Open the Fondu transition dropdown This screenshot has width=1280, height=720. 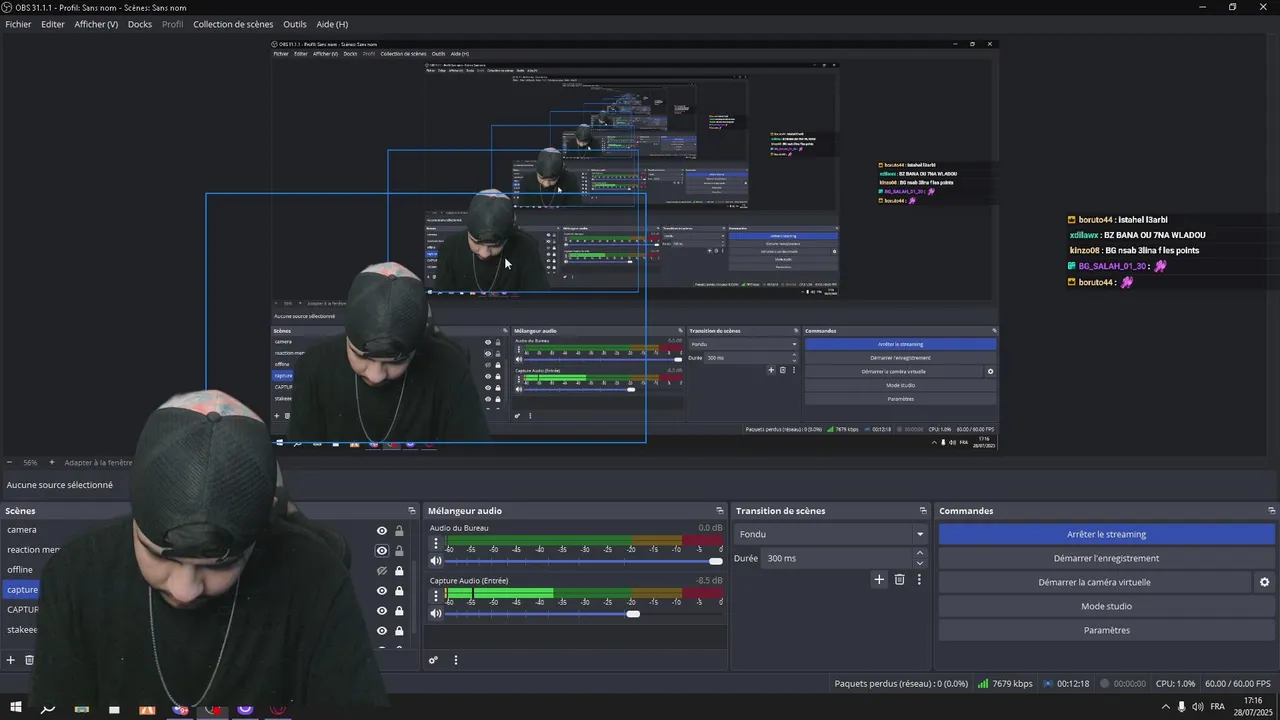[831, 534]
